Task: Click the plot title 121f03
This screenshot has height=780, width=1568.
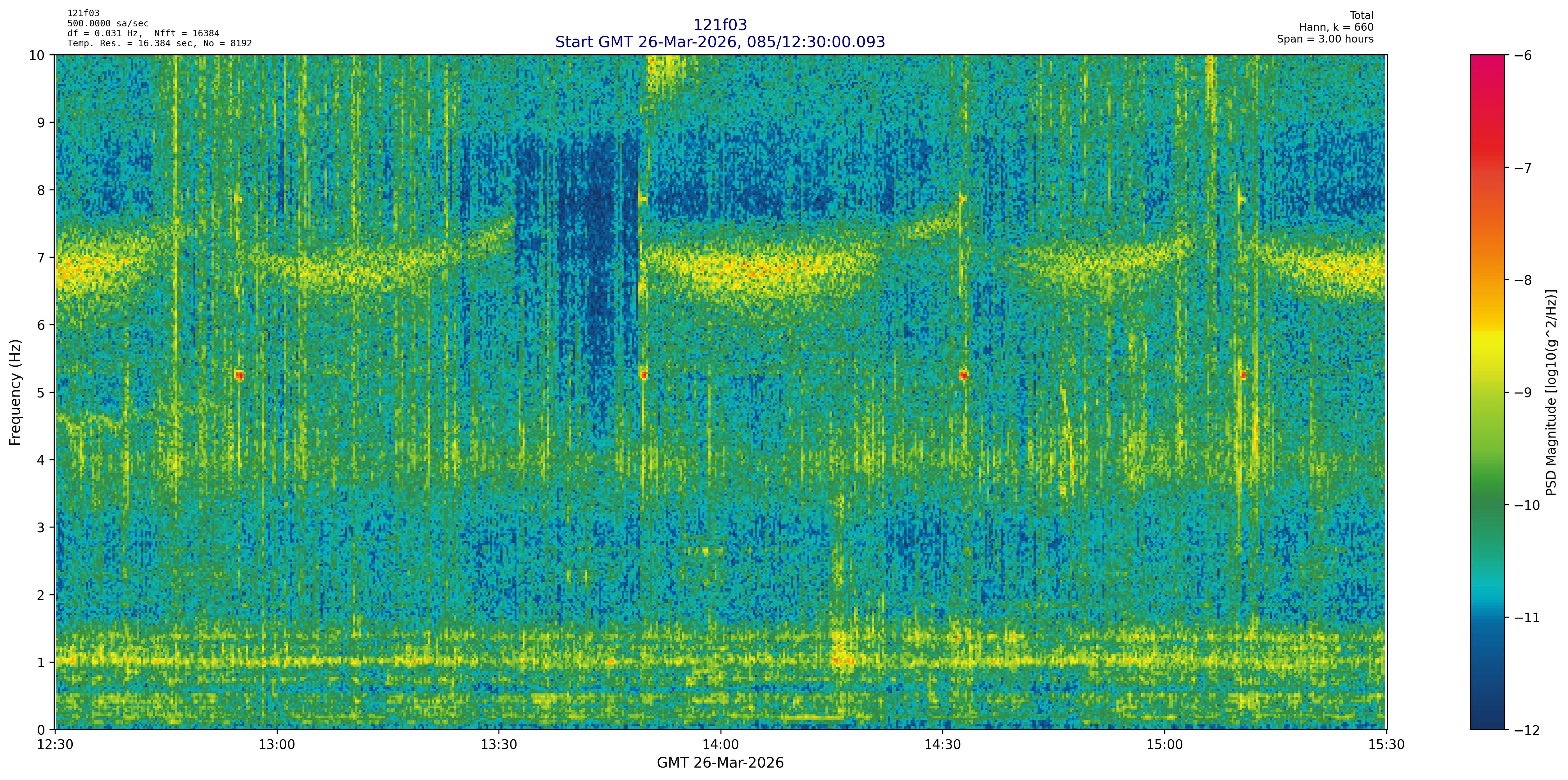Action: (x=720, y=25)
